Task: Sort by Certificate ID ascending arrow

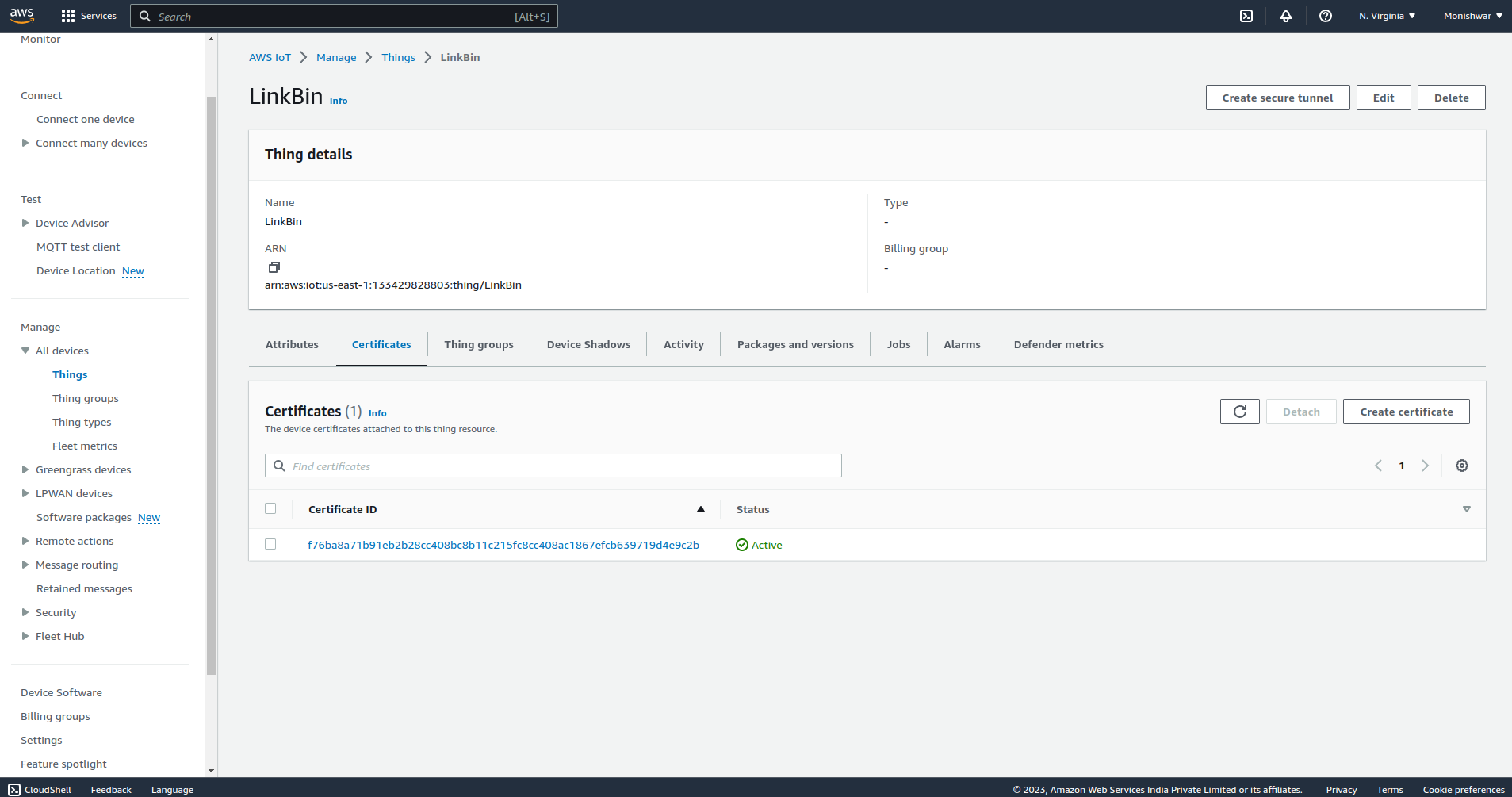Action: coord(701,509)
